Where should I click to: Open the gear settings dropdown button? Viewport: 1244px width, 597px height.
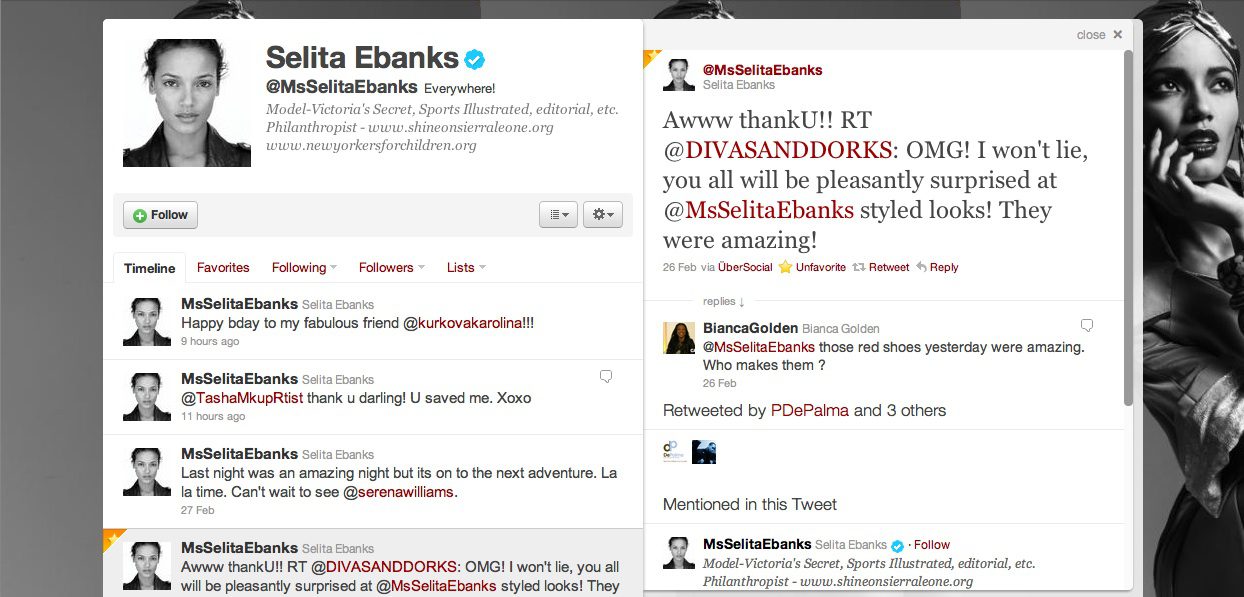coord(603,214)
